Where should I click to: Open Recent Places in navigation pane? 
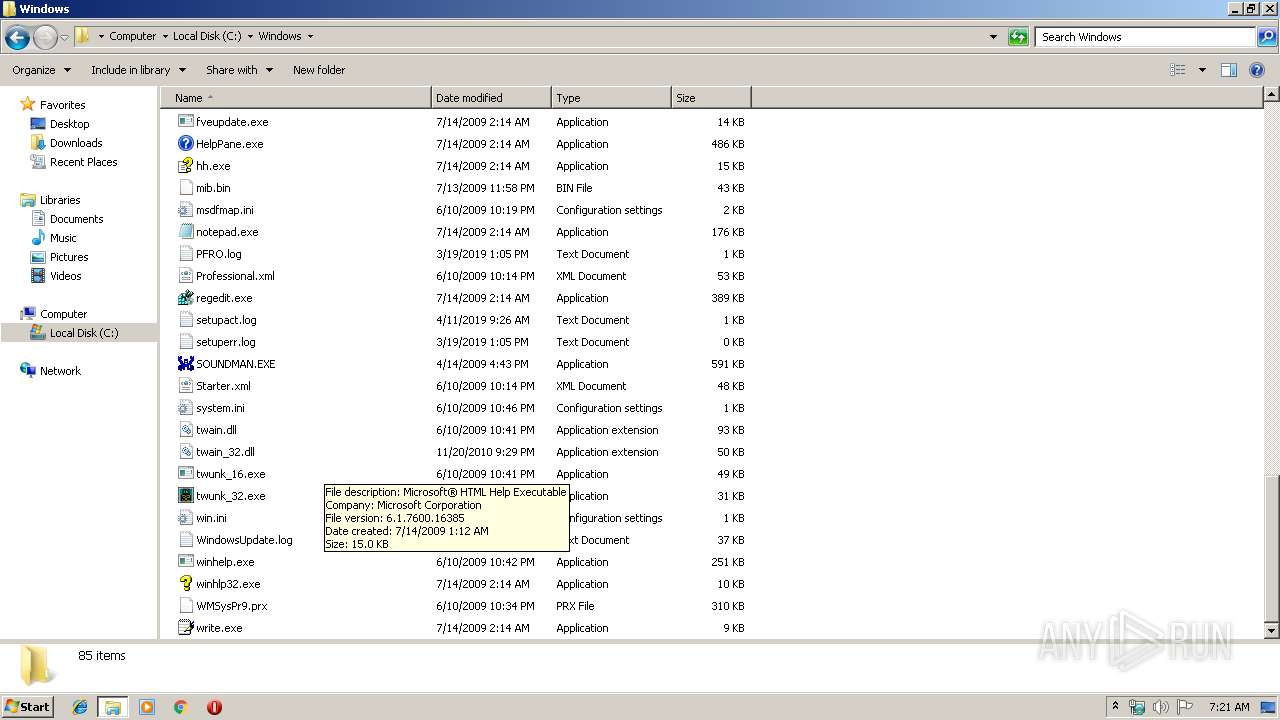[x=83, y=162]
